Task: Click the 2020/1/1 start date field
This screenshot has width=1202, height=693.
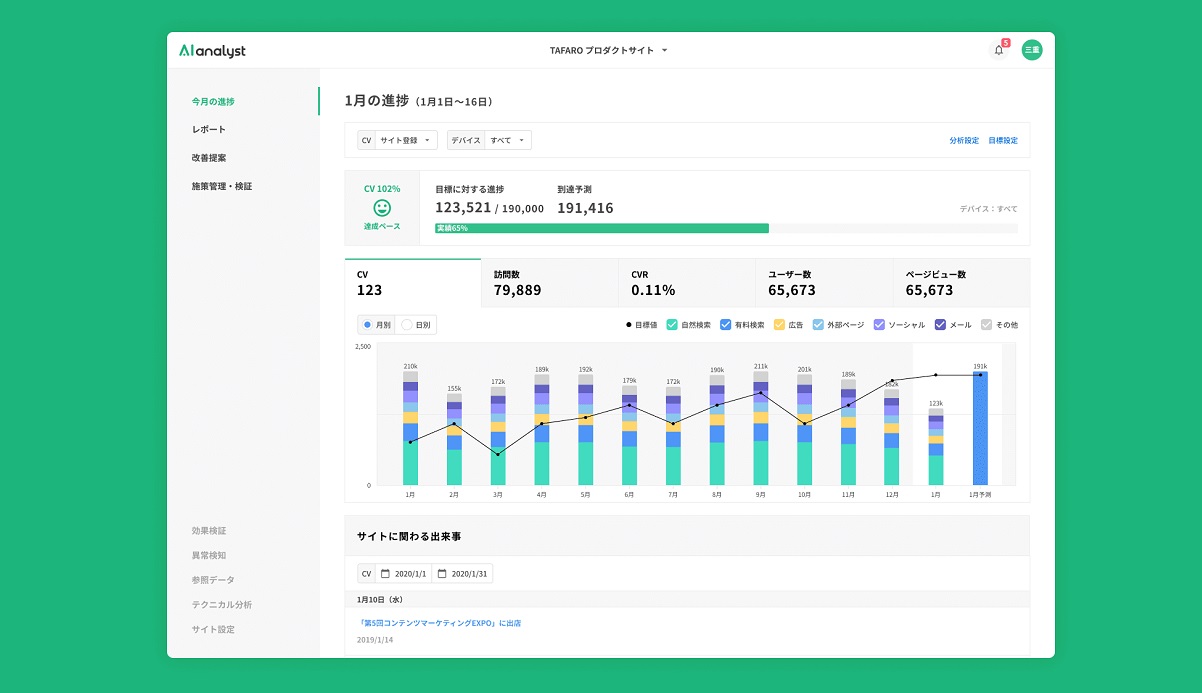Action: (x=404, y=574)
